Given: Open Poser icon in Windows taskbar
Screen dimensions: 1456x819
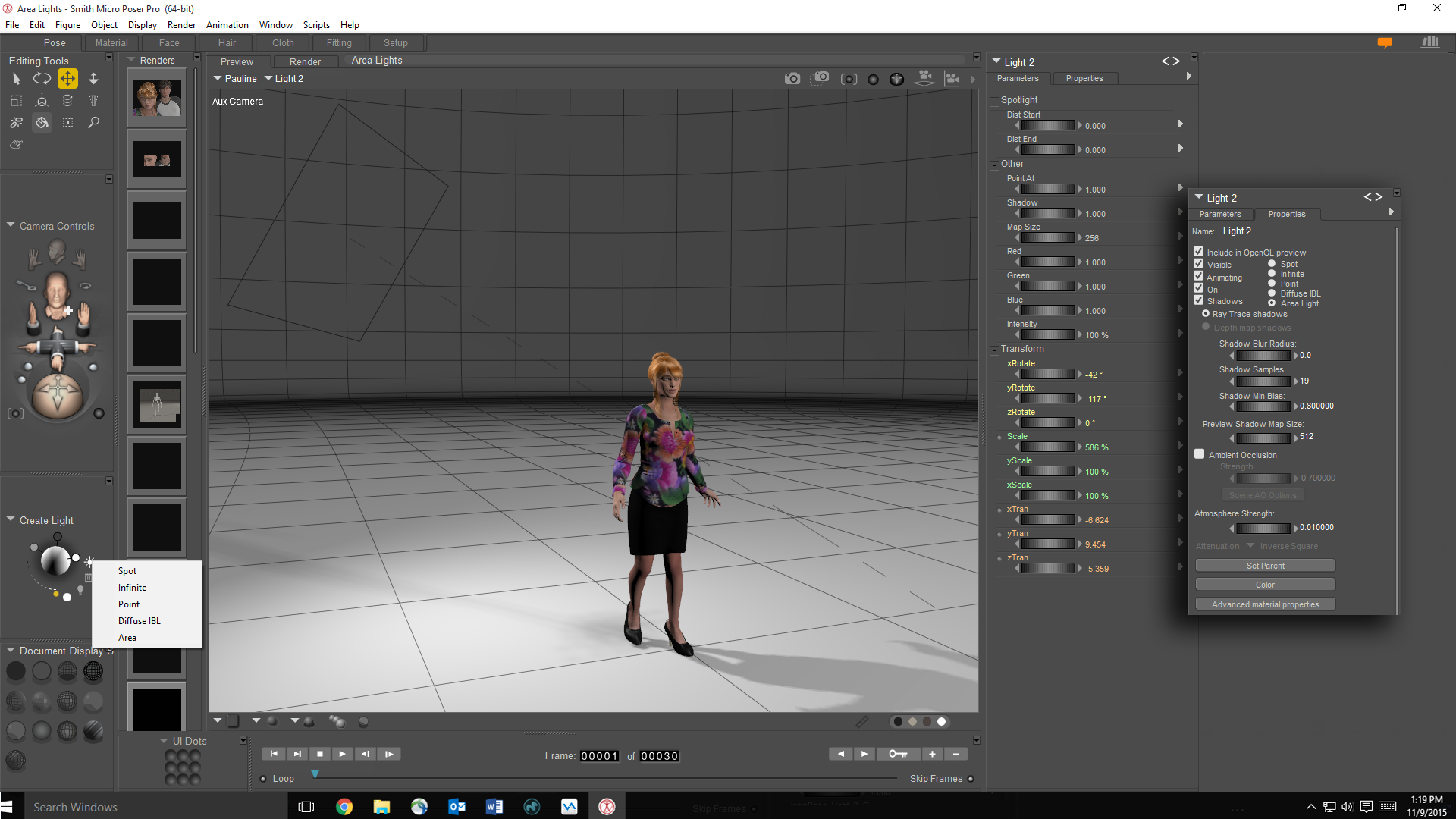Looking at the screenshot, I should [607, 807].
